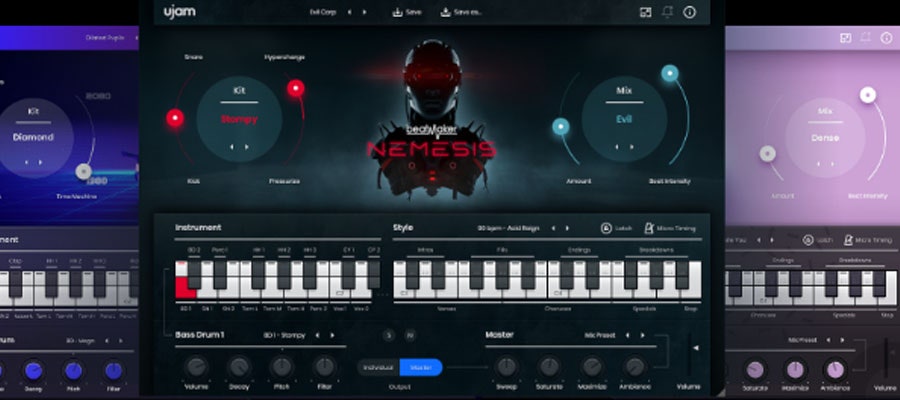Click the Micro Timing metronome icon
The width and height of the screenshot is (900, 400).
tap(650, 228)
